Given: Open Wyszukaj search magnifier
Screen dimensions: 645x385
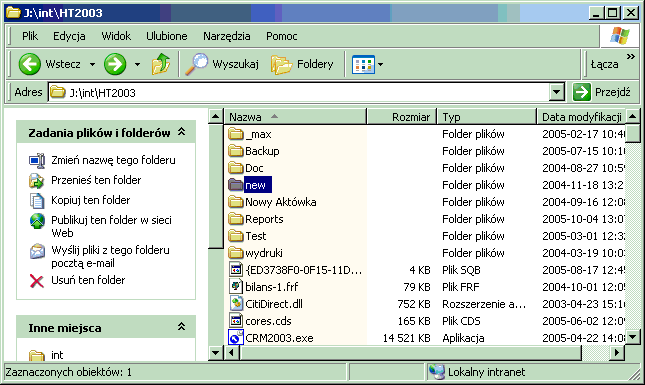Looking at the screenshot, I should click(196, 64).
